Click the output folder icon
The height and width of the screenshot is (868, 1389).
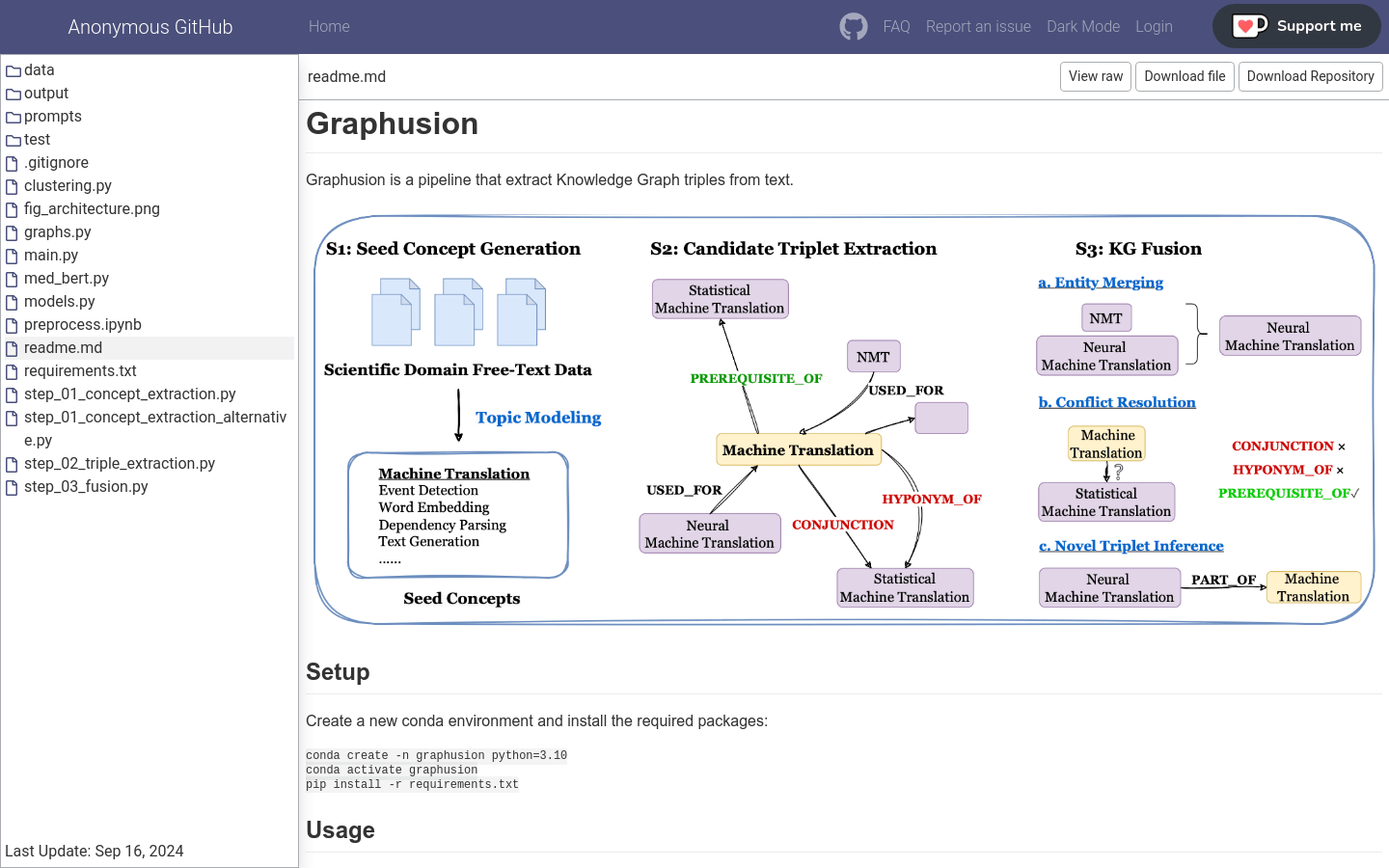click(x=14, y=94)
